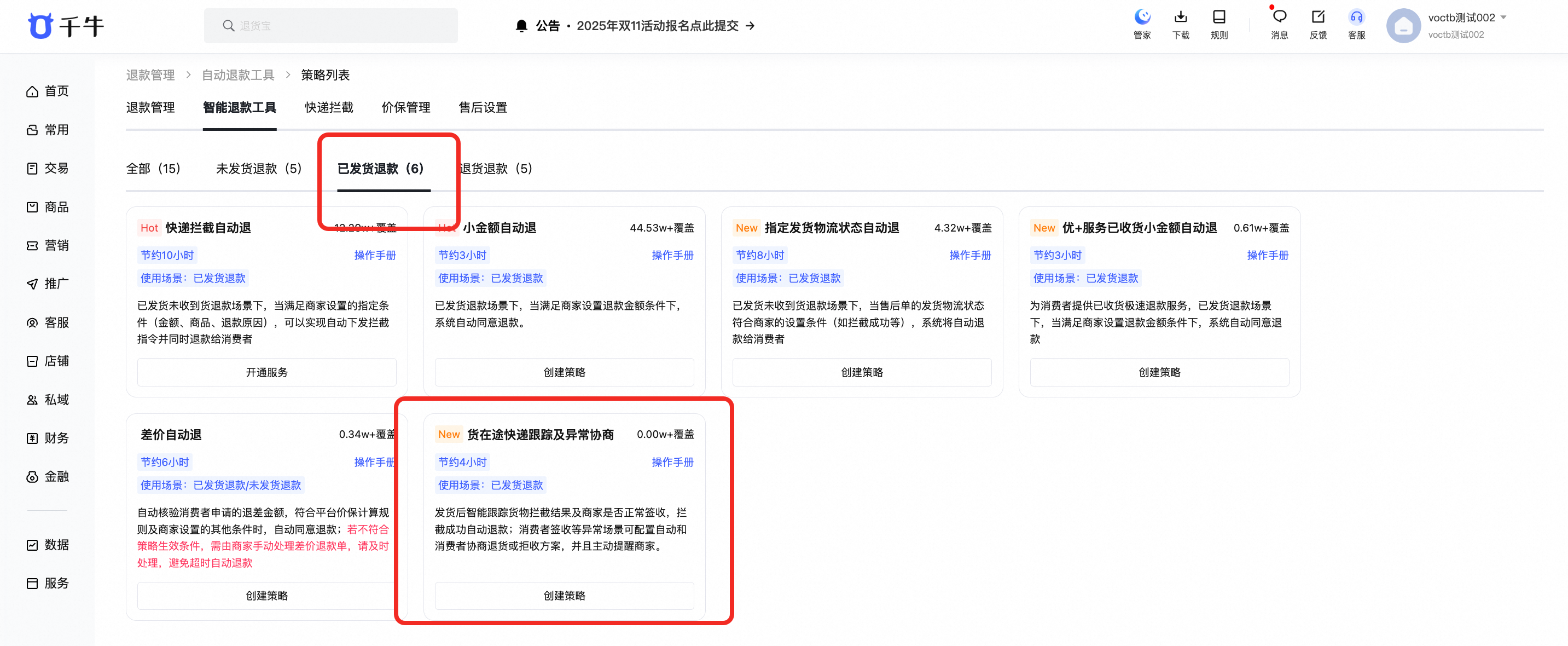1568x646 pixels.
Task: Select the 未发货退款（5）filter tab
Action: (259, 169)
